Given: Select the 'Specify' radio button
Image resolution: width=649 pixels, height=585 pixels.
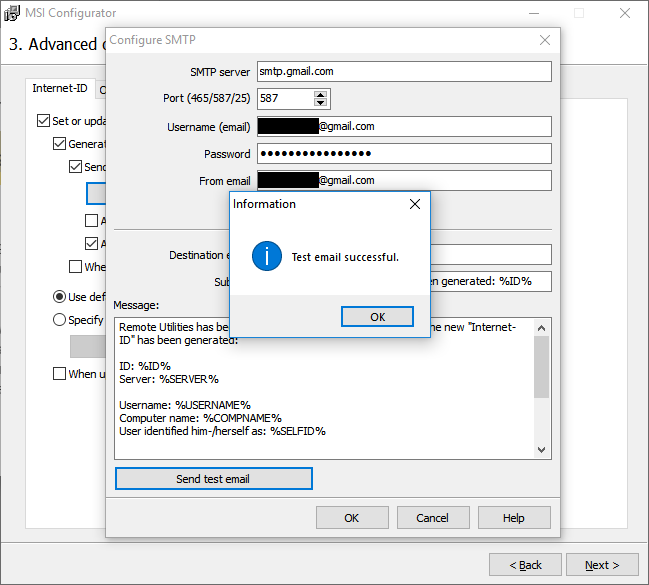Looking at the screenshot, I should [x=60, y=320].
